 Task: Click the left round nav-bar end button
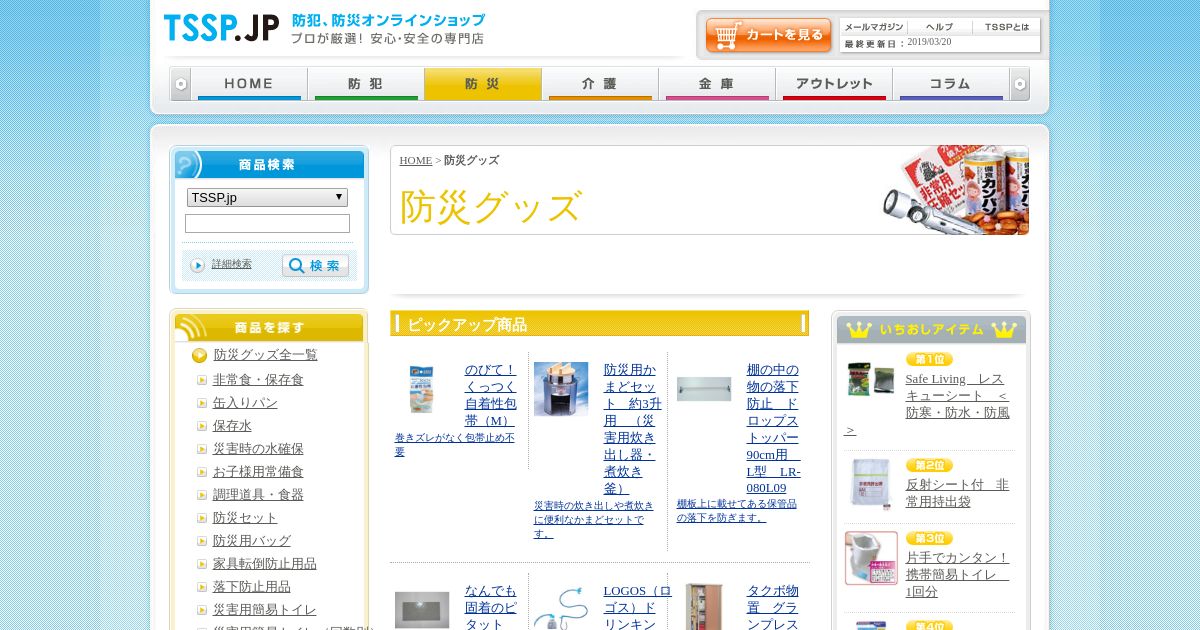pyautogui.click(x=181, y=84)
